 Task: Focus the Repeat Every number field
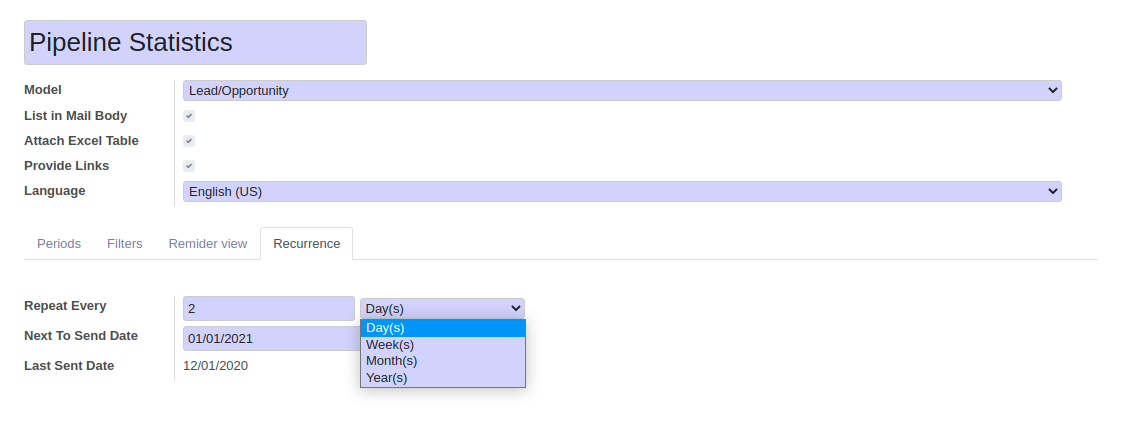click(x=268, y=308)
